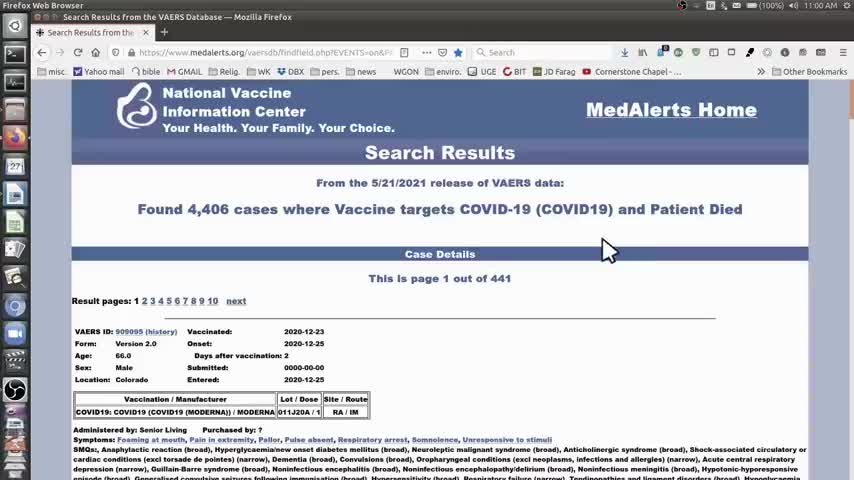Click the Unresponsive to stimuli symptom link

tap(507, 440)
